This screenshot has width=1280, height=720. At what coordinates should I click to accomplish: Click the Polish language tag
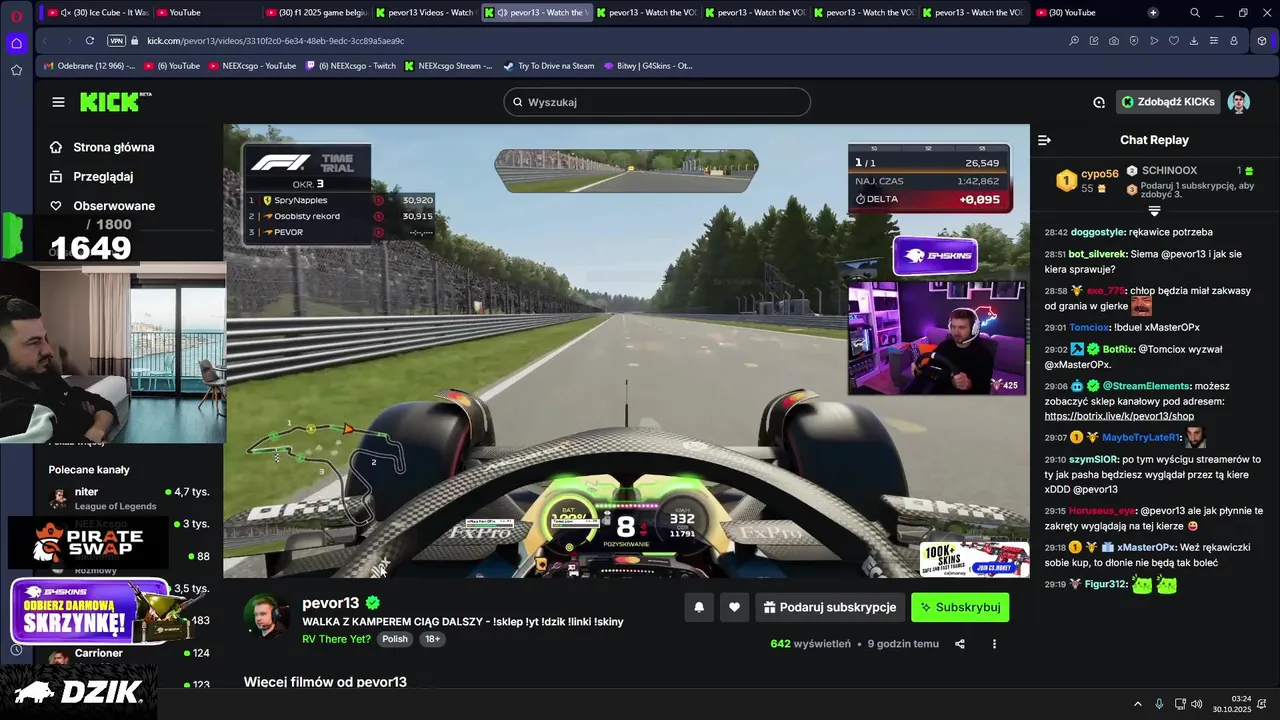tap(395, 639)
